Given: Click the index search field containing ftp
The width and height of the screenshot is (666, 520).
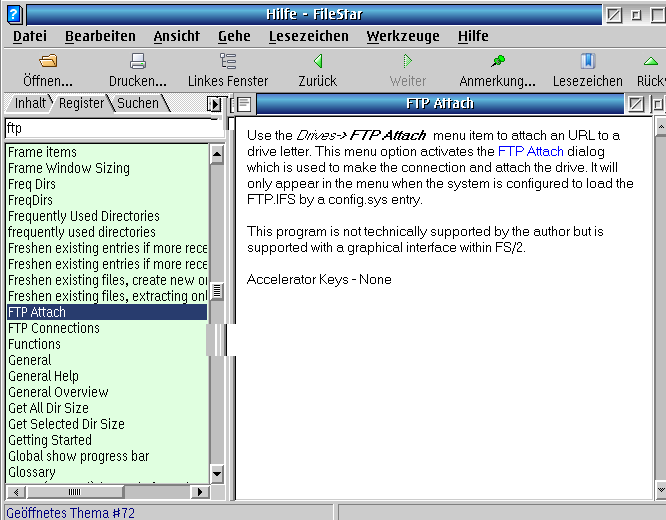Looking at the screenshot, I should [x=114, y=128].
